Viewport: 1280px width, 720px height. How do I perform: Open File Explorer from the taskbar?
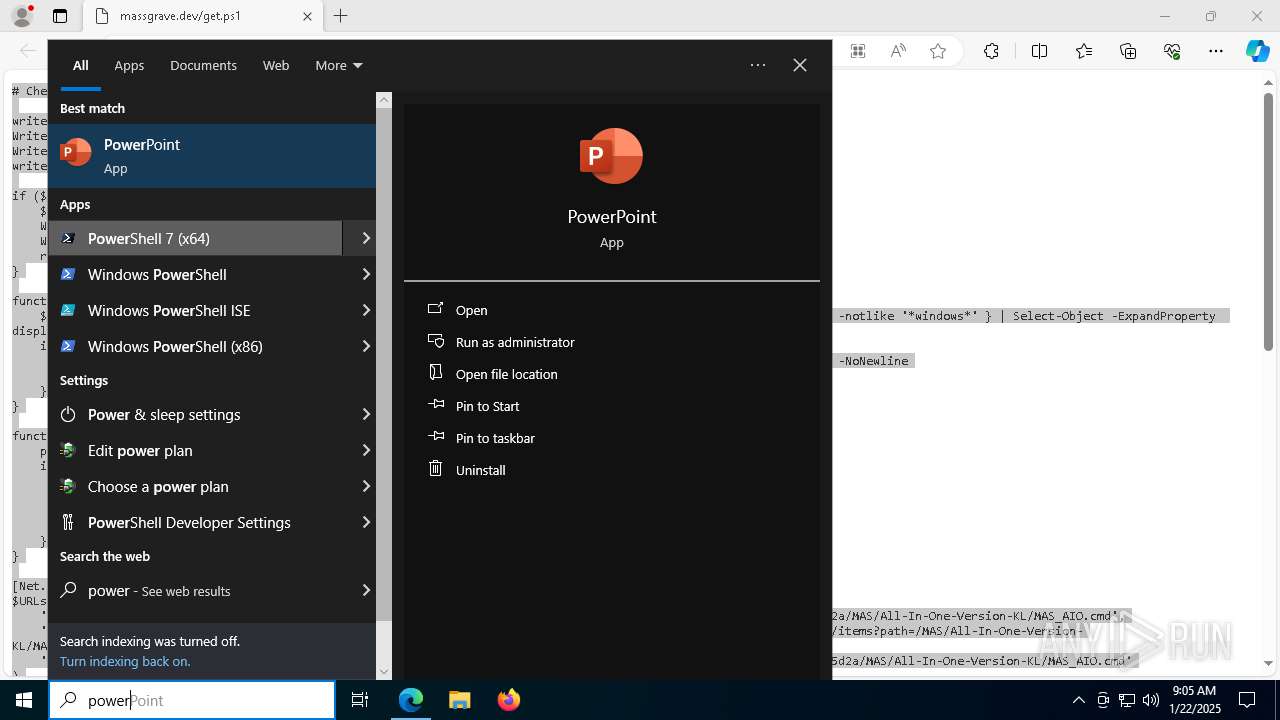tap(459, 700)
